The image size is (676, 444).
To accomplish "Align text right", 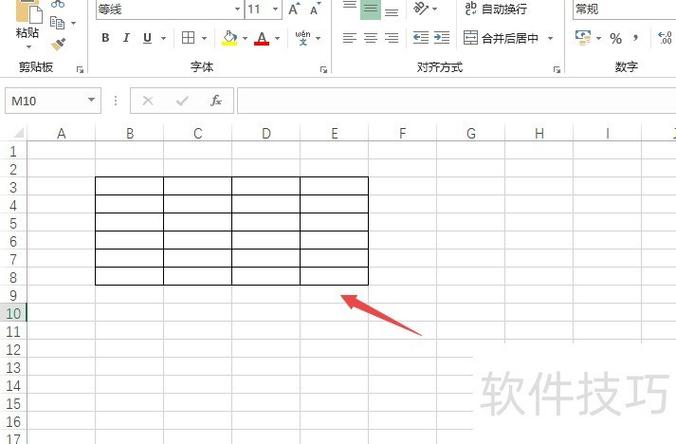I will point(391,38).
